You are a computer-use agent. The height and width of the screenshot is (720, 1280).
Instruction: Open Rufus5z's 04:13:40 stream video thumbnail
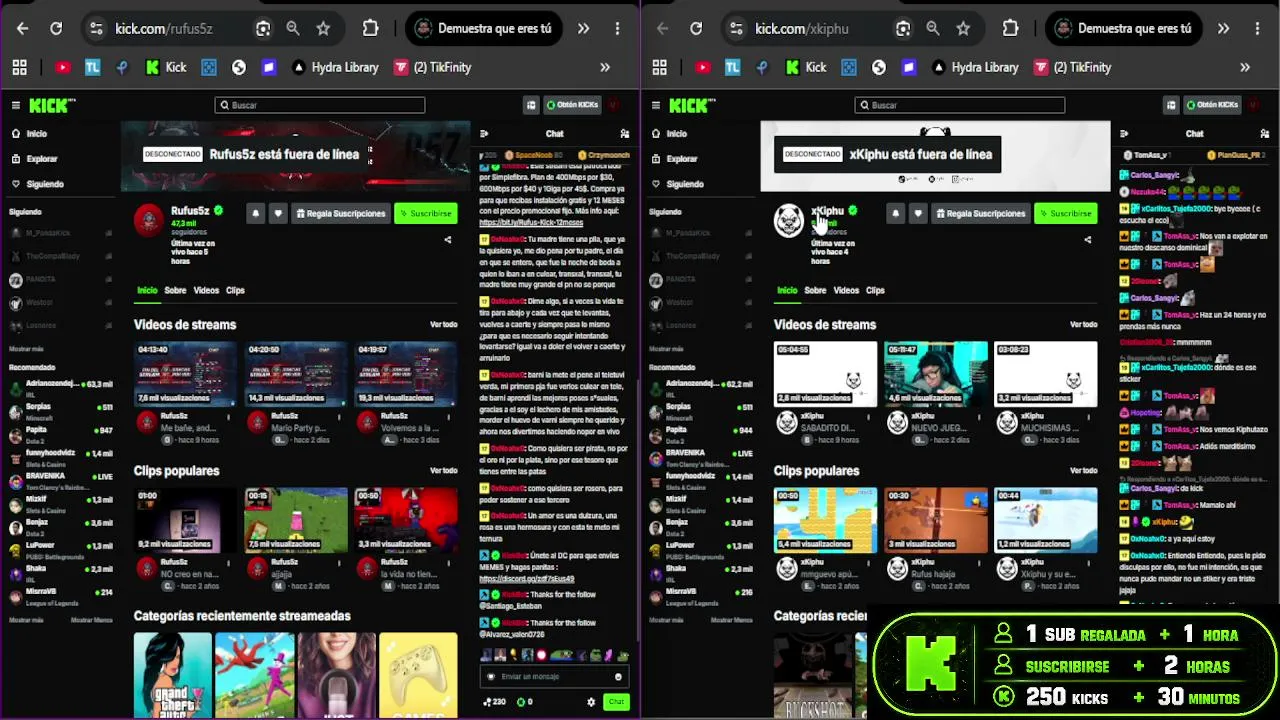[x=185, y=374]
